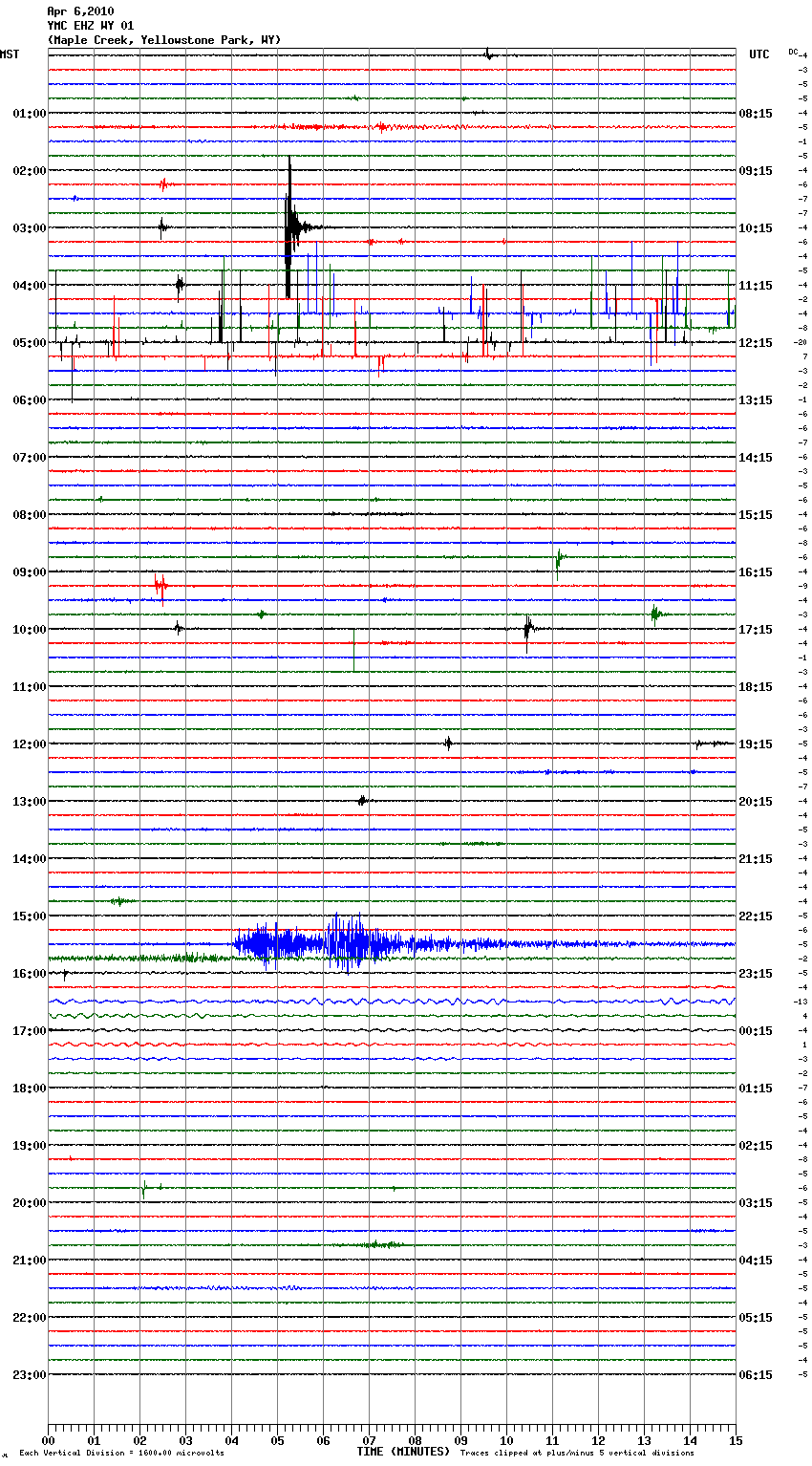
Task: Click the 19:15 UTC time label
Action: [756, 744]
